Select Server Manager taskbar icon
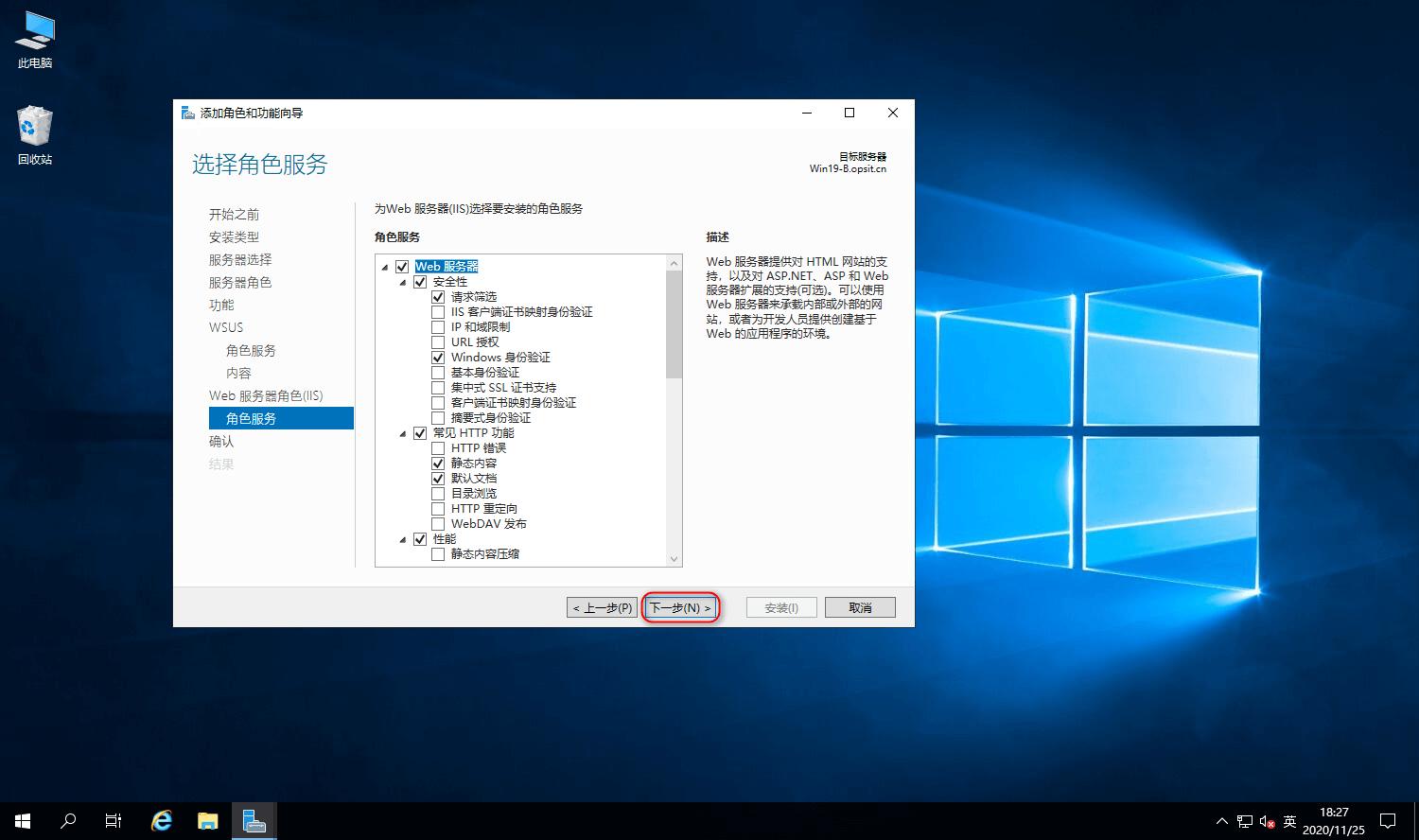The image size is (1419, 840). click(x=254, y=821)
